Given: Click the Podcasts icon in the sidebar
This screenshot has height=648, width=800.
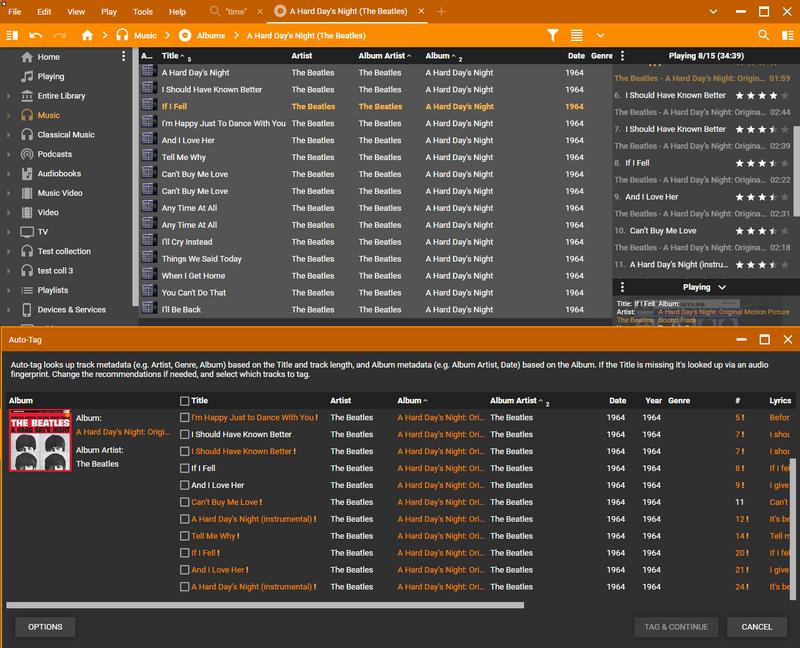Looking at the screenshot, I should [27, 154].
